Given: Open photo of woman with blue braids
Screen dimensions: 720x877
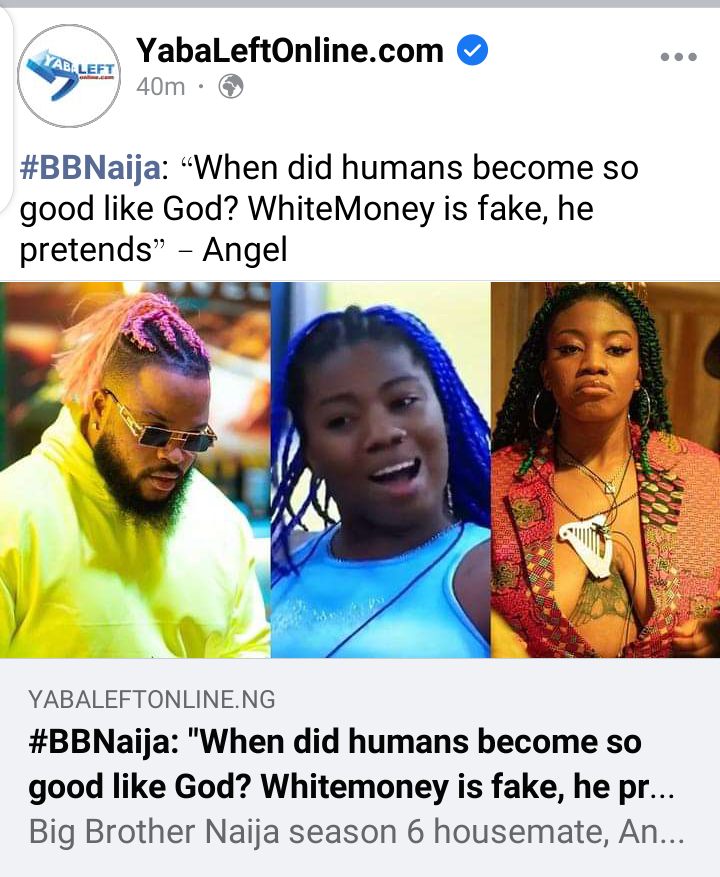Looking at the screenshot, I should click(x=380, y=470).
